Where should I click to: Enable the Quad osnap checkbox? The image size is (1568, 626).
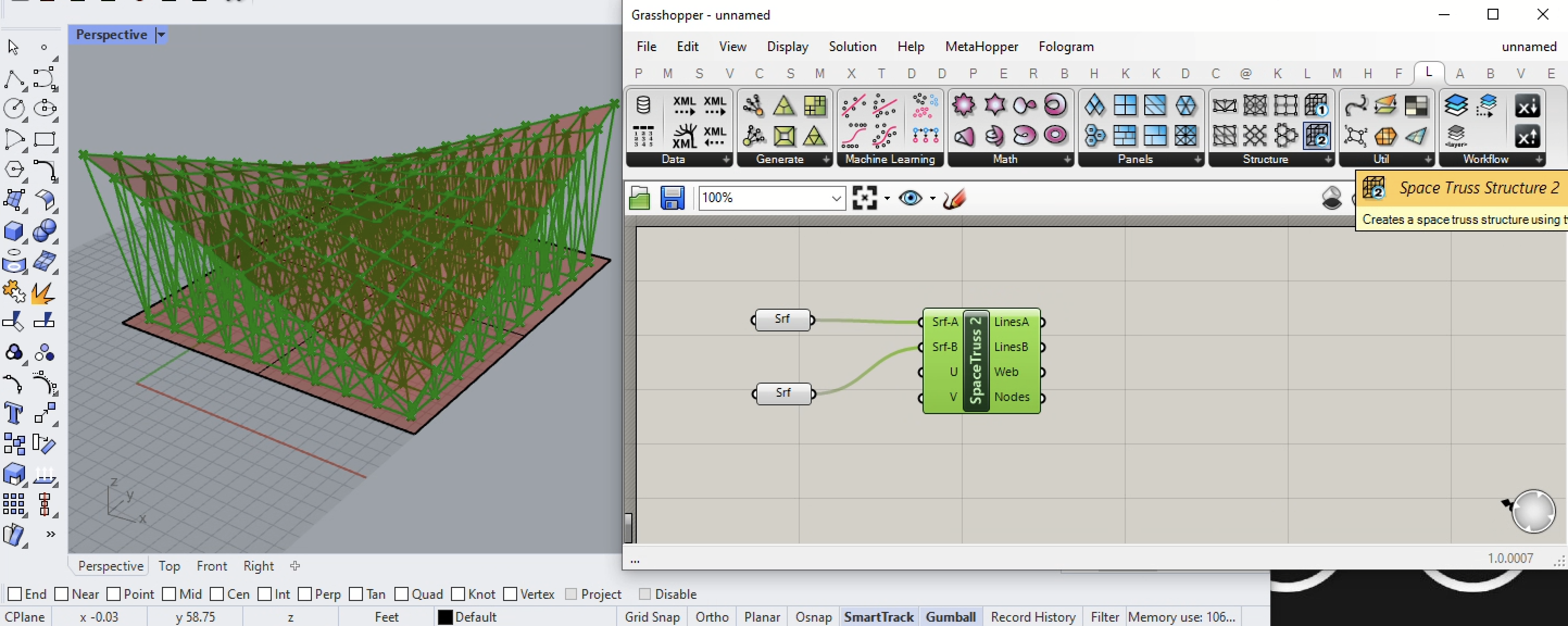(401, 594)
